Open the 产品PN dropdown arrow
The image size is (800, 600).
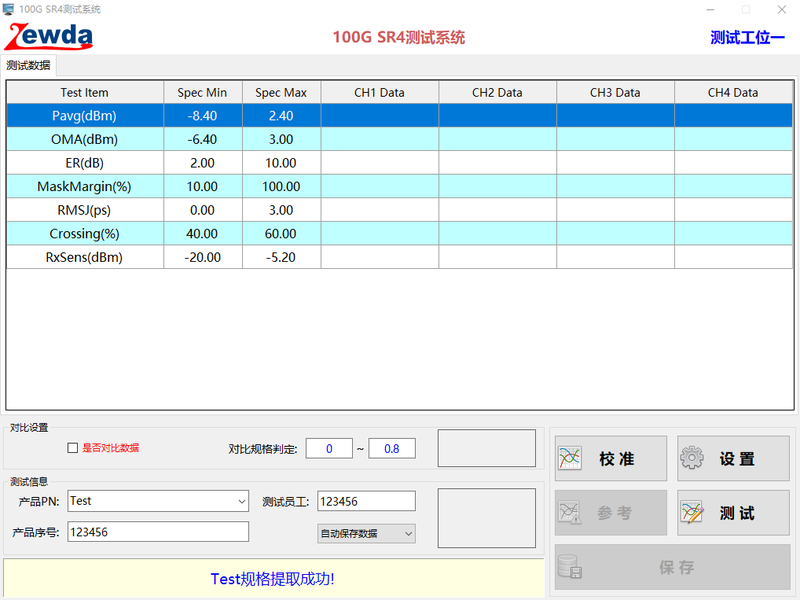point(242,502)
